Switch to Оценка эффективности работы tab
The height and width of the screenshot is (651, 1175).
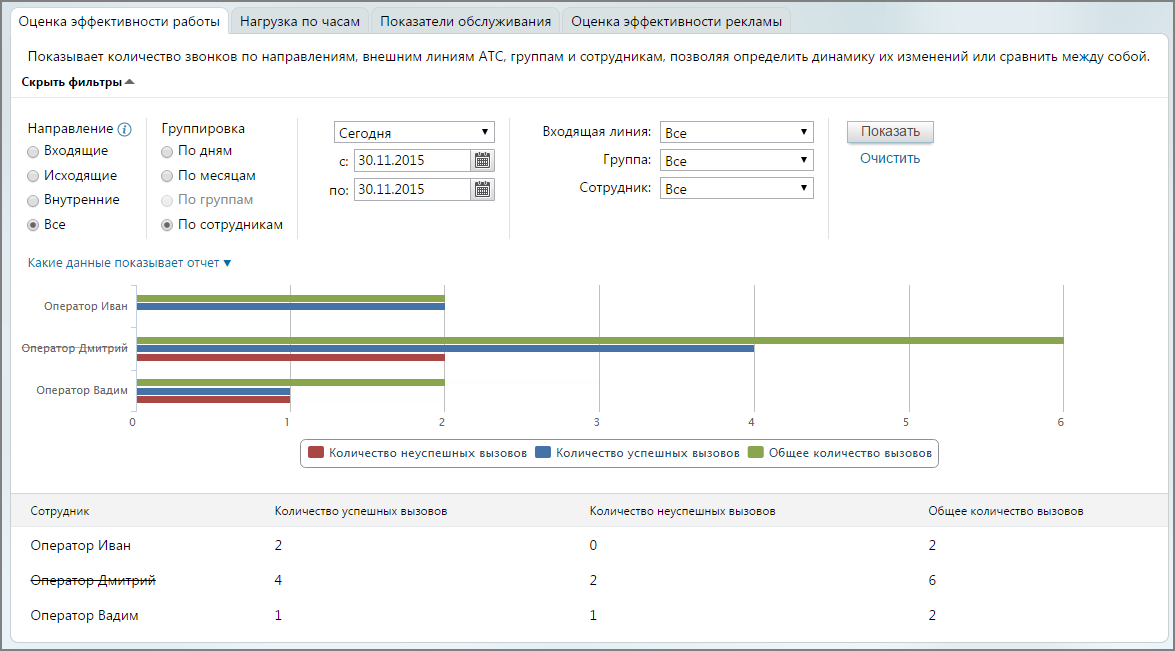(119, 22)
